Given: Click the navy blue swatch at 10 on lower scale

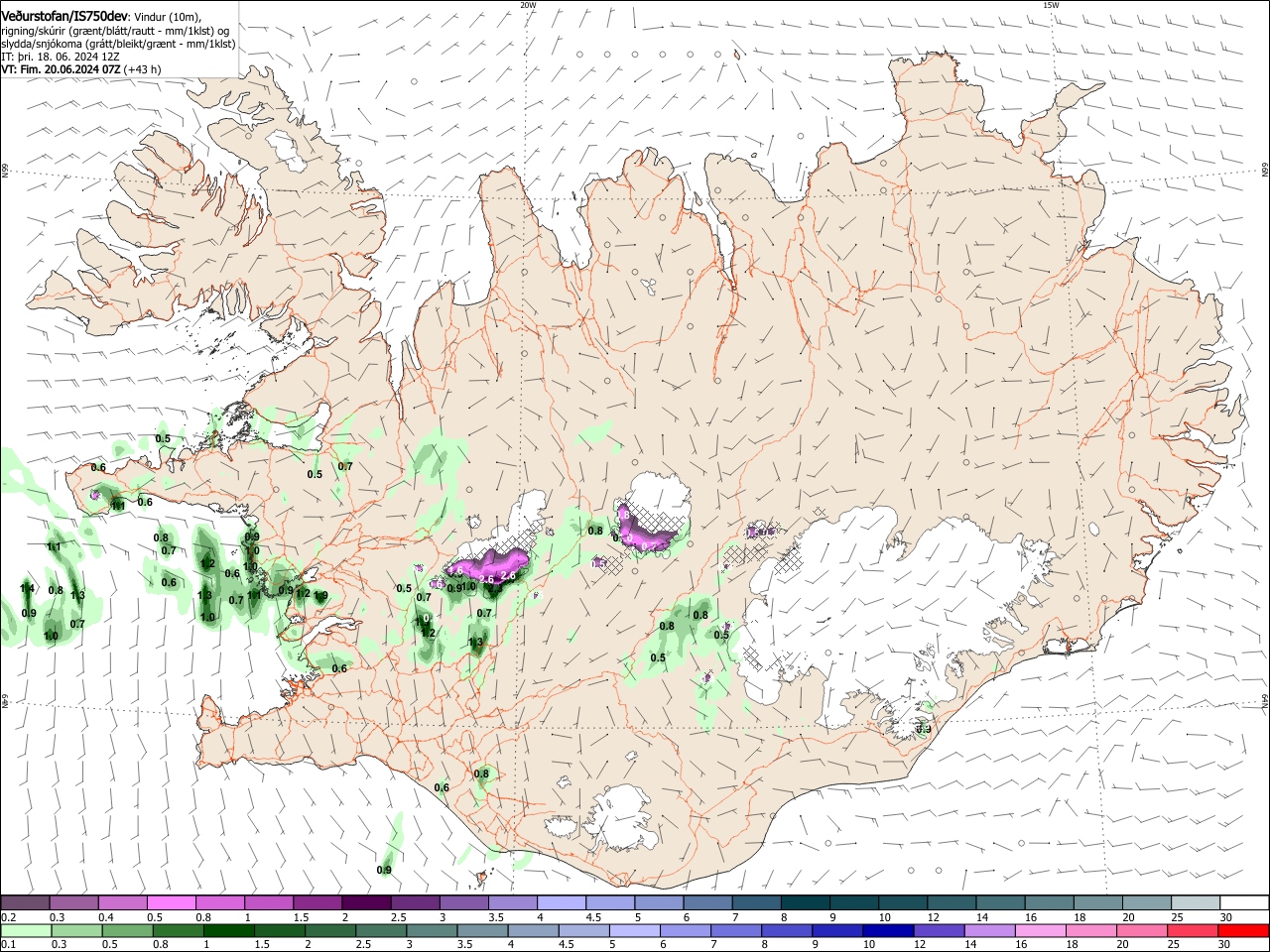Looking at the screenshot, I should (887, 930).
